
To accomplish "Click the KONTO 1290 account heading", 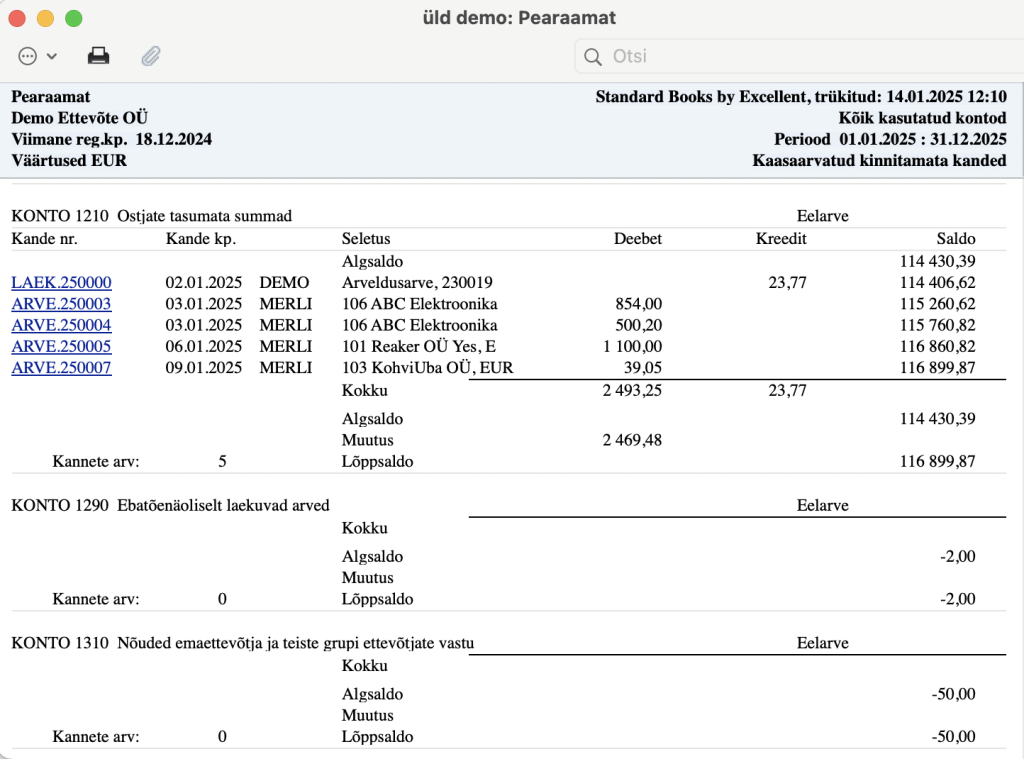I will [x=170, y=505].
